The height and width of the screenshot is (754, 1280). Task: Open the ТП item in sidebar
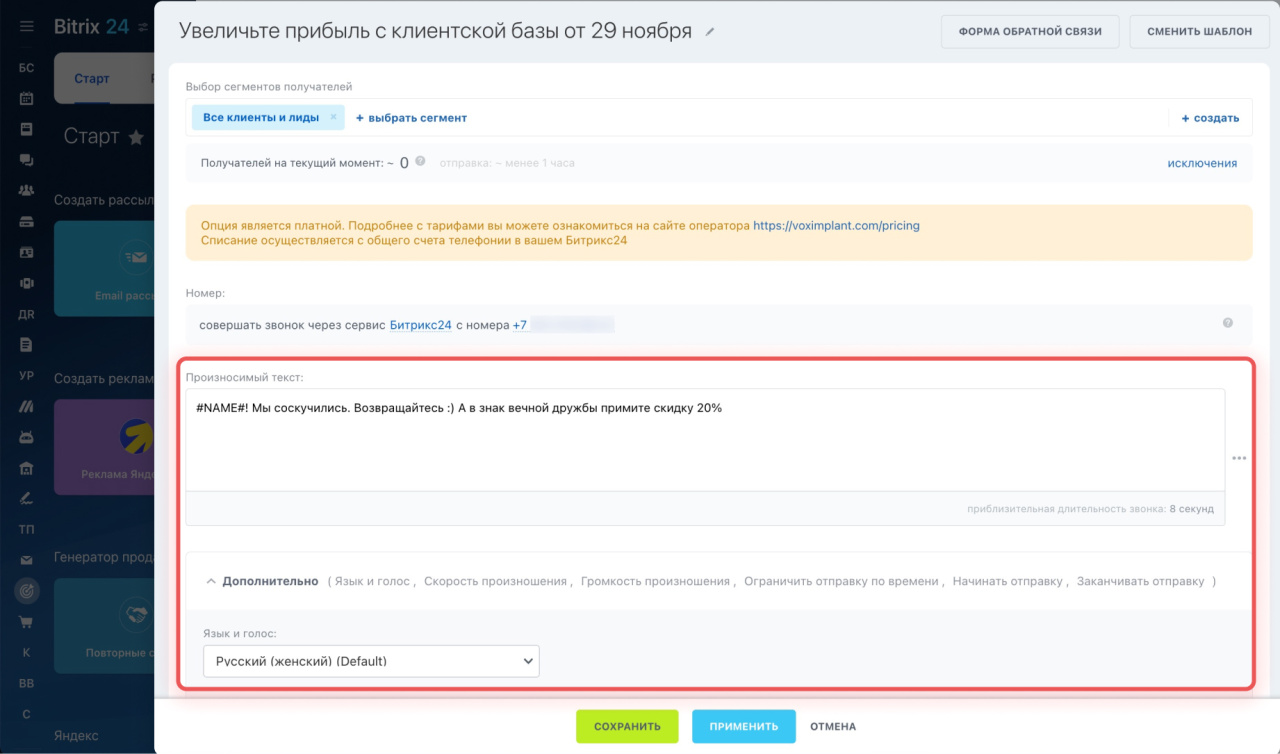(27, 529)
